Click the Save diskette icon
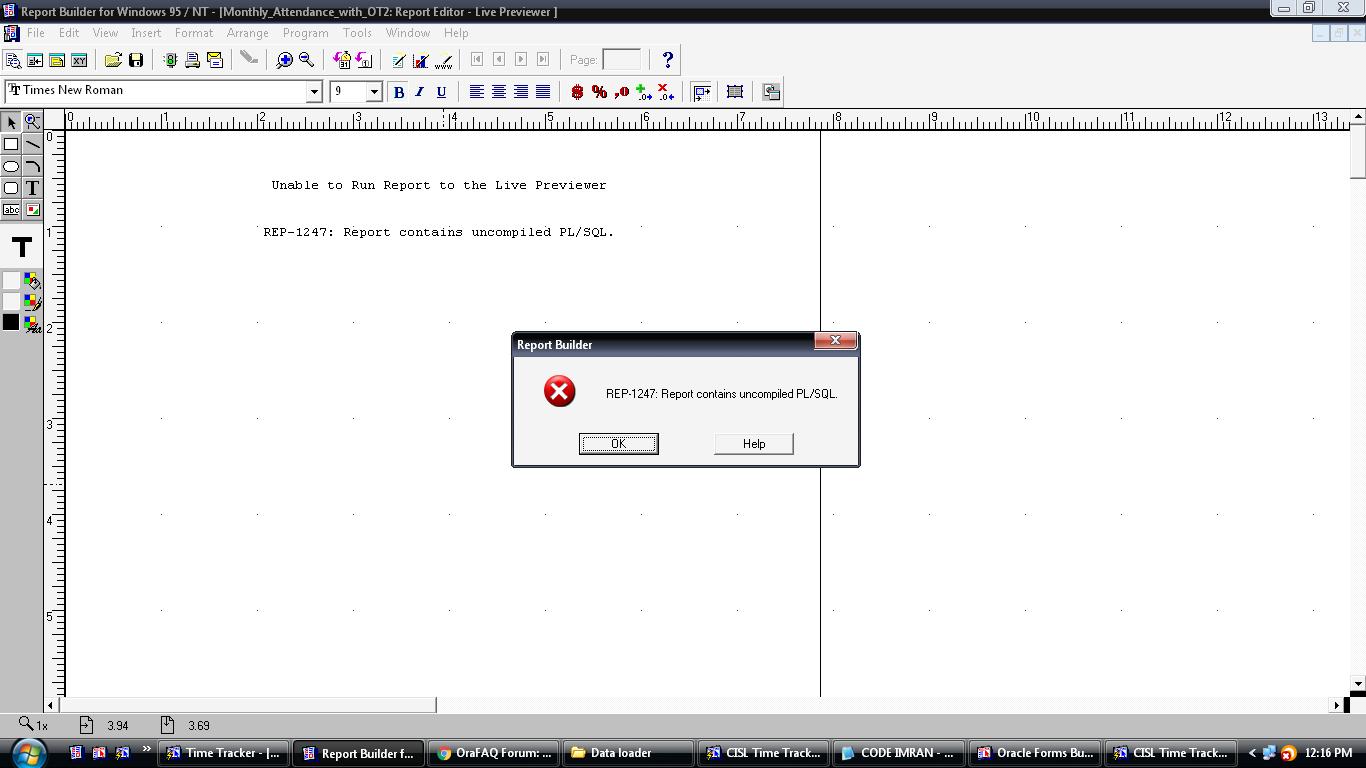Image resolution: width=1366 pixels, height=768 pixels. [x=136, y=60]
